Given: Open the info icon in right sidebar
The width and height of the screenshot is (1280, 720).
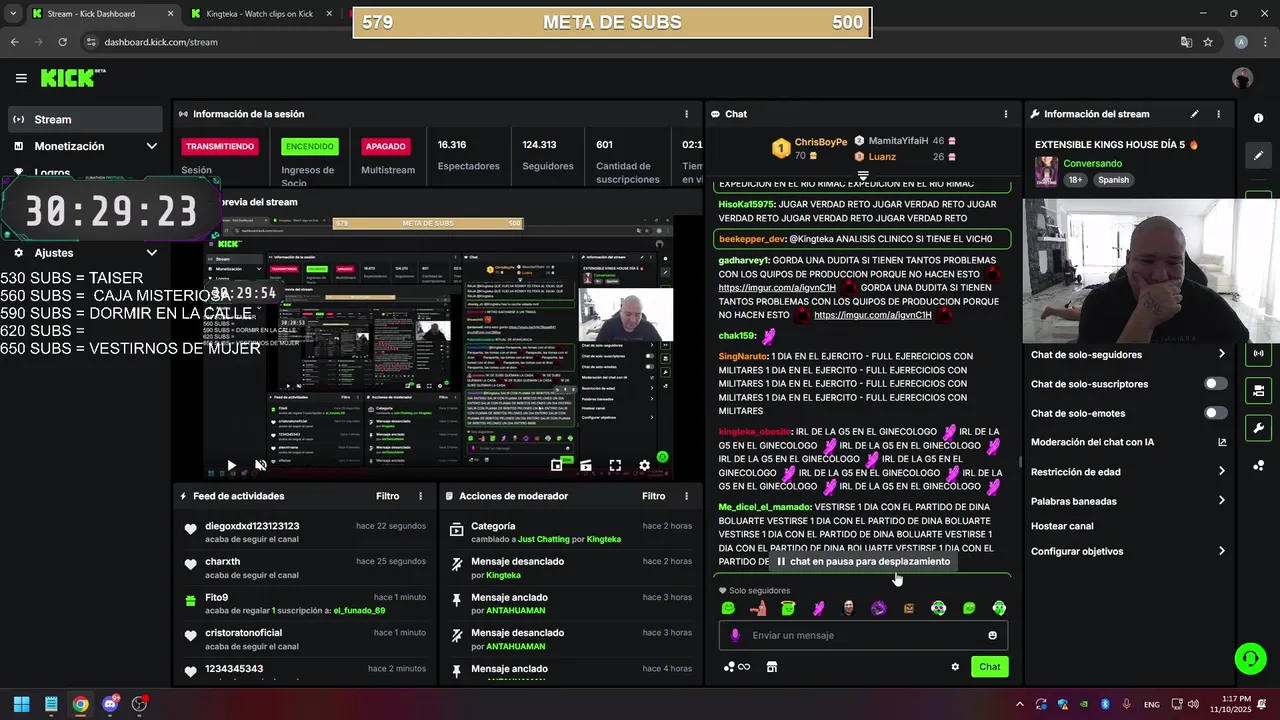Looking at the screenshot, I should 1258,118.
